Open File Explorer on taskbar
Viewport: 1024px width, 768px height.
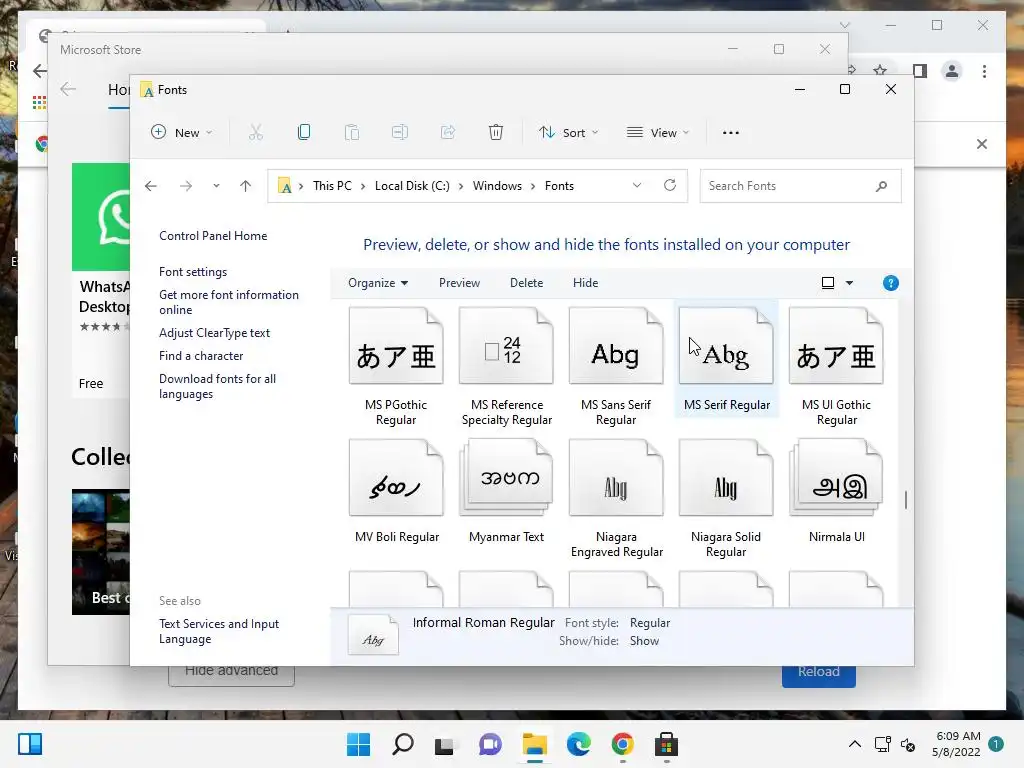[534, 744]
